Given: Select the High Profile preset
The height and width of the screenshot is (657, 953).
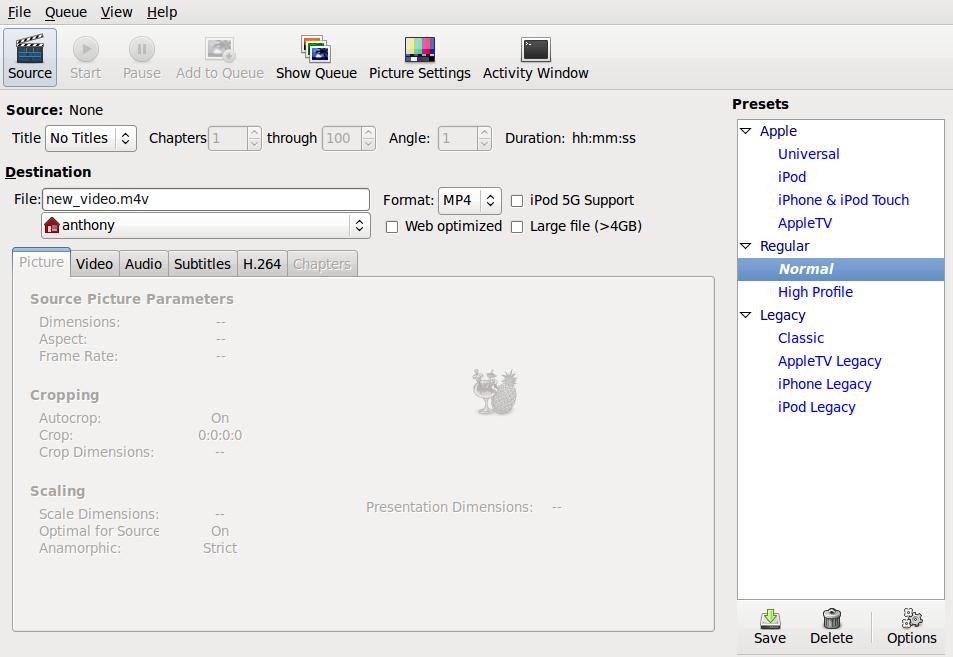Looking at the screenshot, I should click(x=815, y=292).
